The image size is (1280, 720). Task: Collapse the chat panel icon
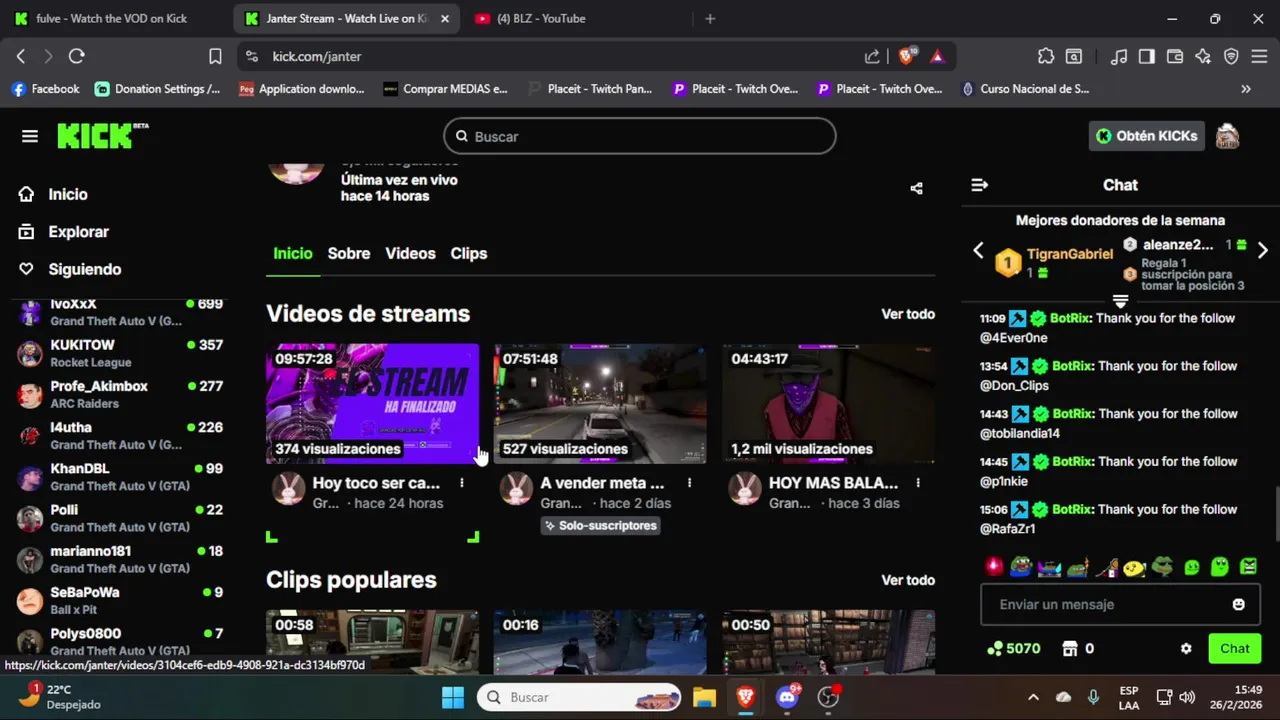[980, 185]
